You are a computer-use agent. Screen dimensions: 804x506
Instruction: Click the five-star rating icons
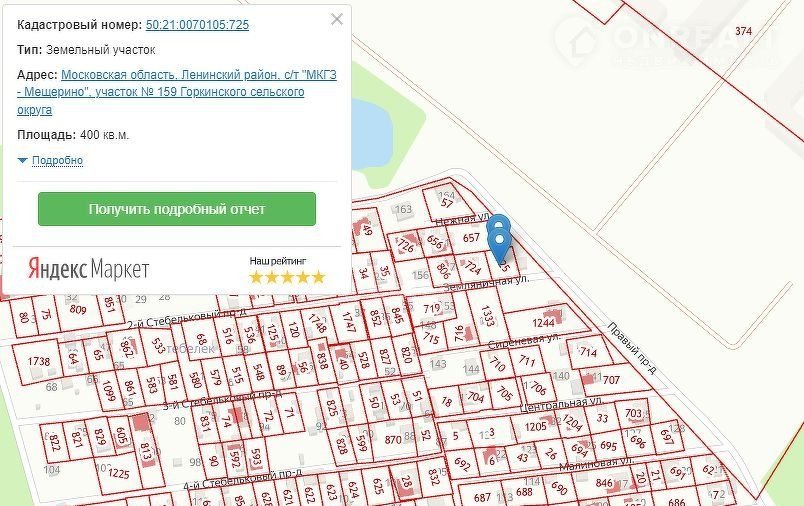click(x=287, y=277)
